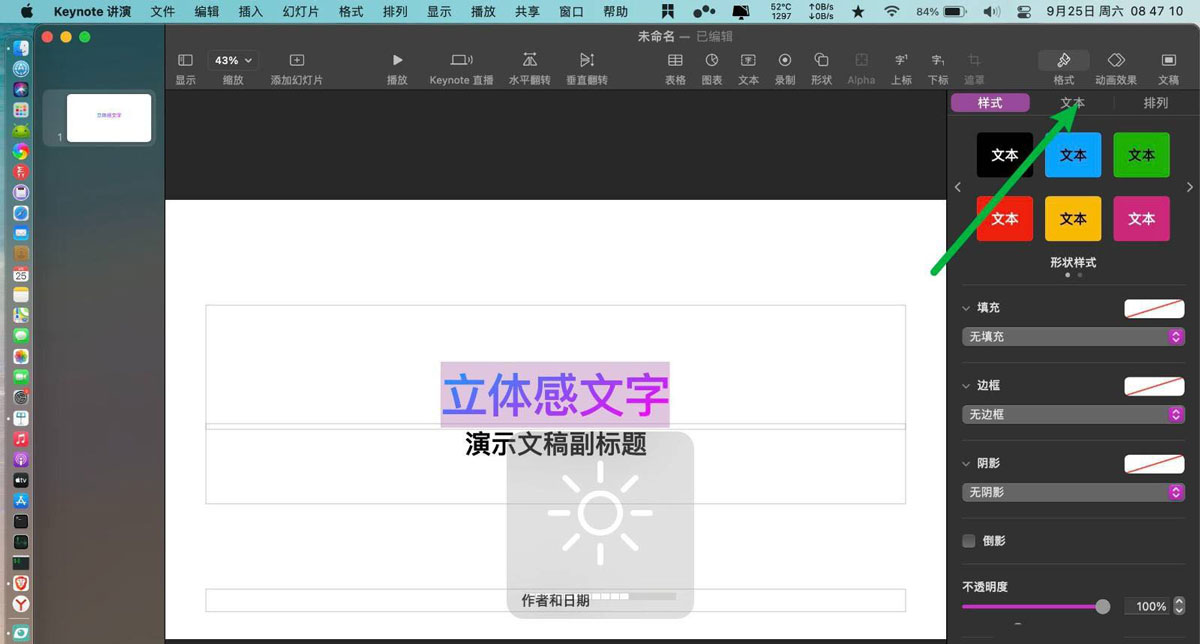The height and width of the screenshot is (644, 1200).
Task: Go to previous shape styles page
Action: coord(958,187)
